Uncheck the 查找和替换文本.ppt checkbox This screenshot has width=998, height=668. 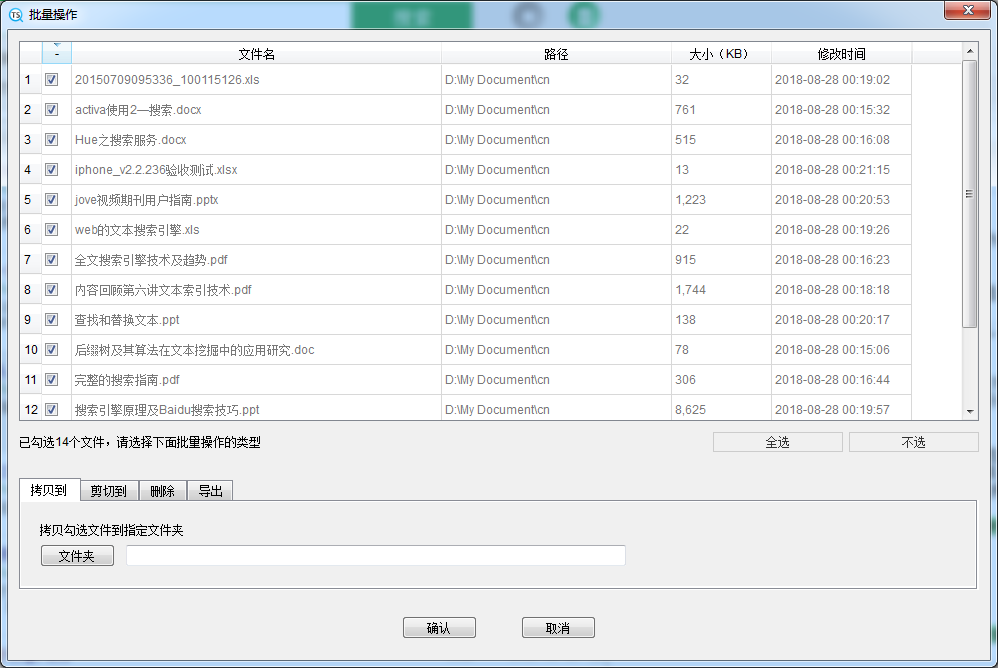(52, 320)
